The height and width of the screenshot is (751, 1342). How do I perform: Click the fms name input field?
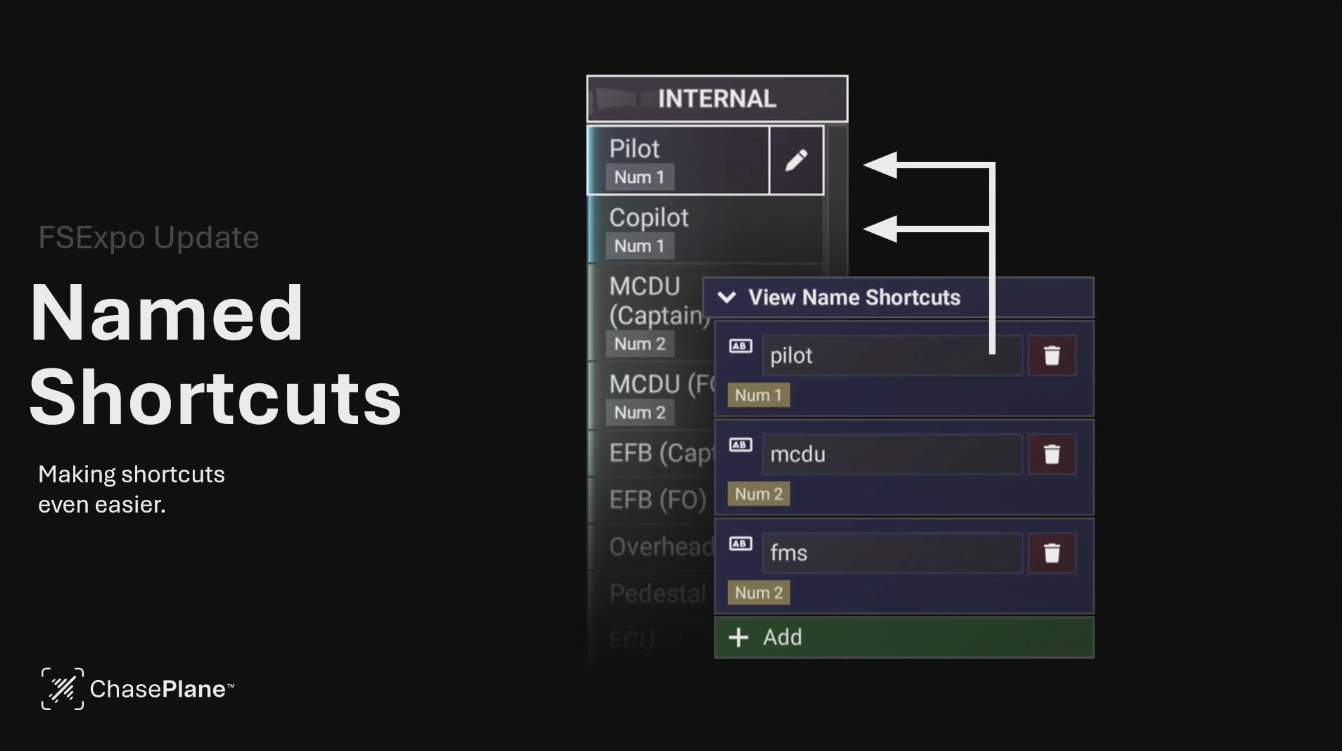892,553
